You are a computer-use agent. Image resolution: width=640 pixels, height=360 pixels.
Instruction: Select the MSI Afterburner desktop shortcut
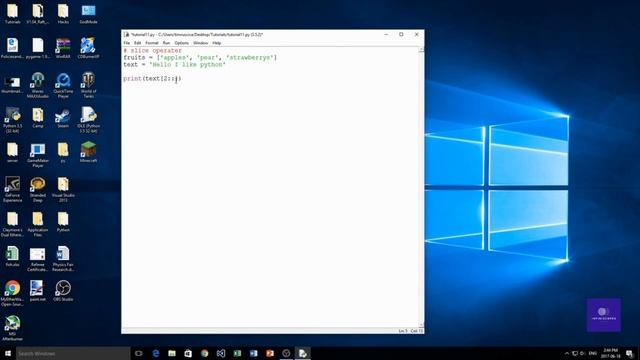point(12,328)
